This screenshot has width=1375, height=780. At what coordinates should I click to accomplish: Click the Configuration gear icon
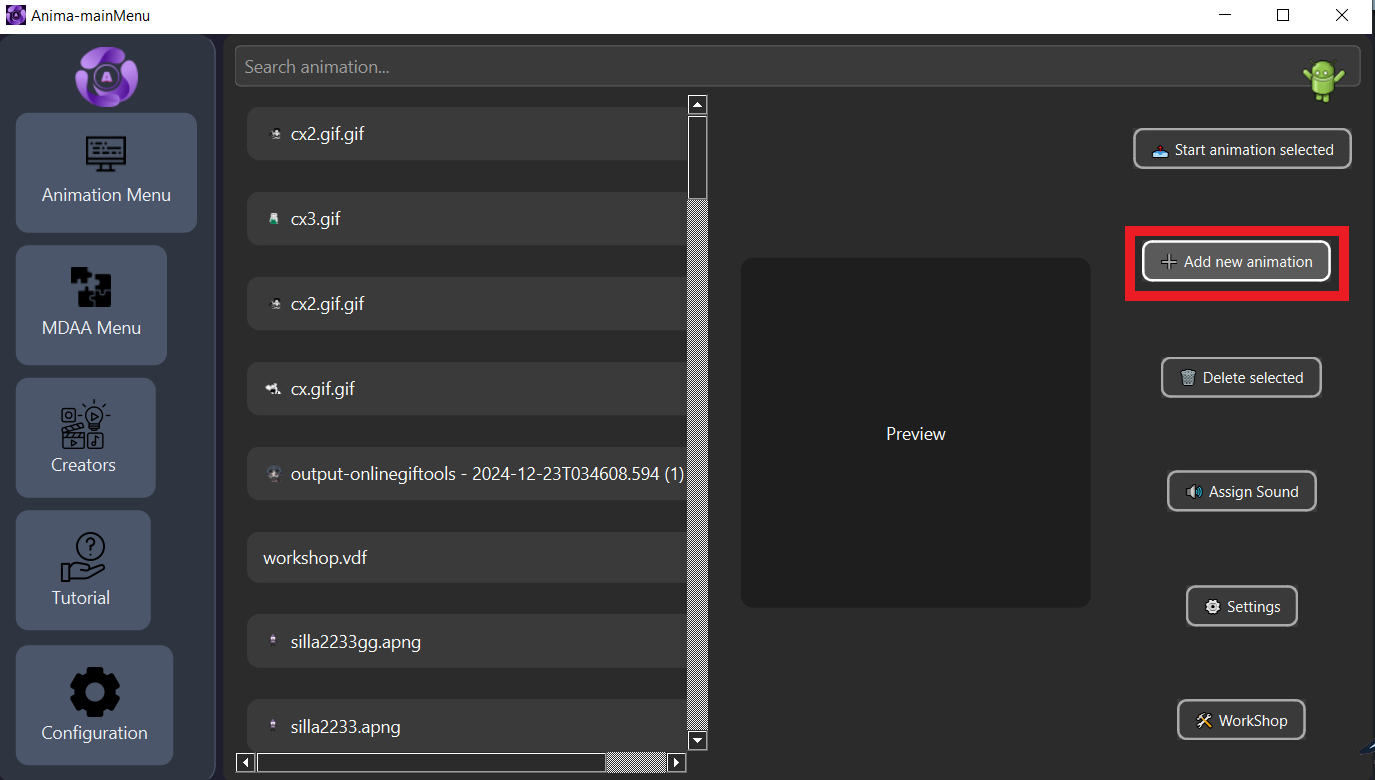[x=94, y=691]
